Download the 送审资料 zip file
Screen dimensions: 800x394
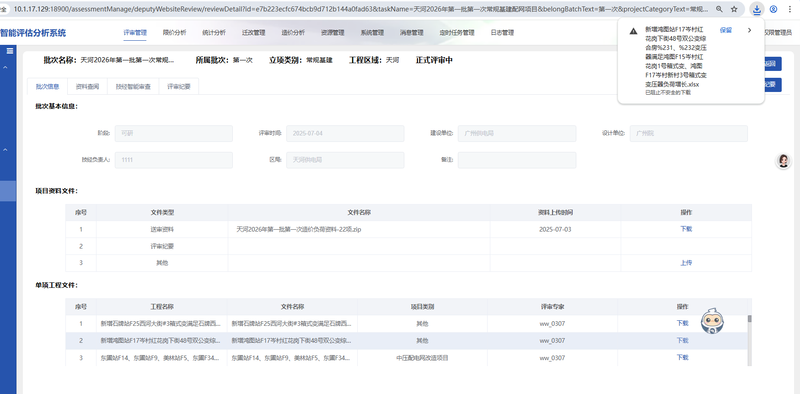686,229
